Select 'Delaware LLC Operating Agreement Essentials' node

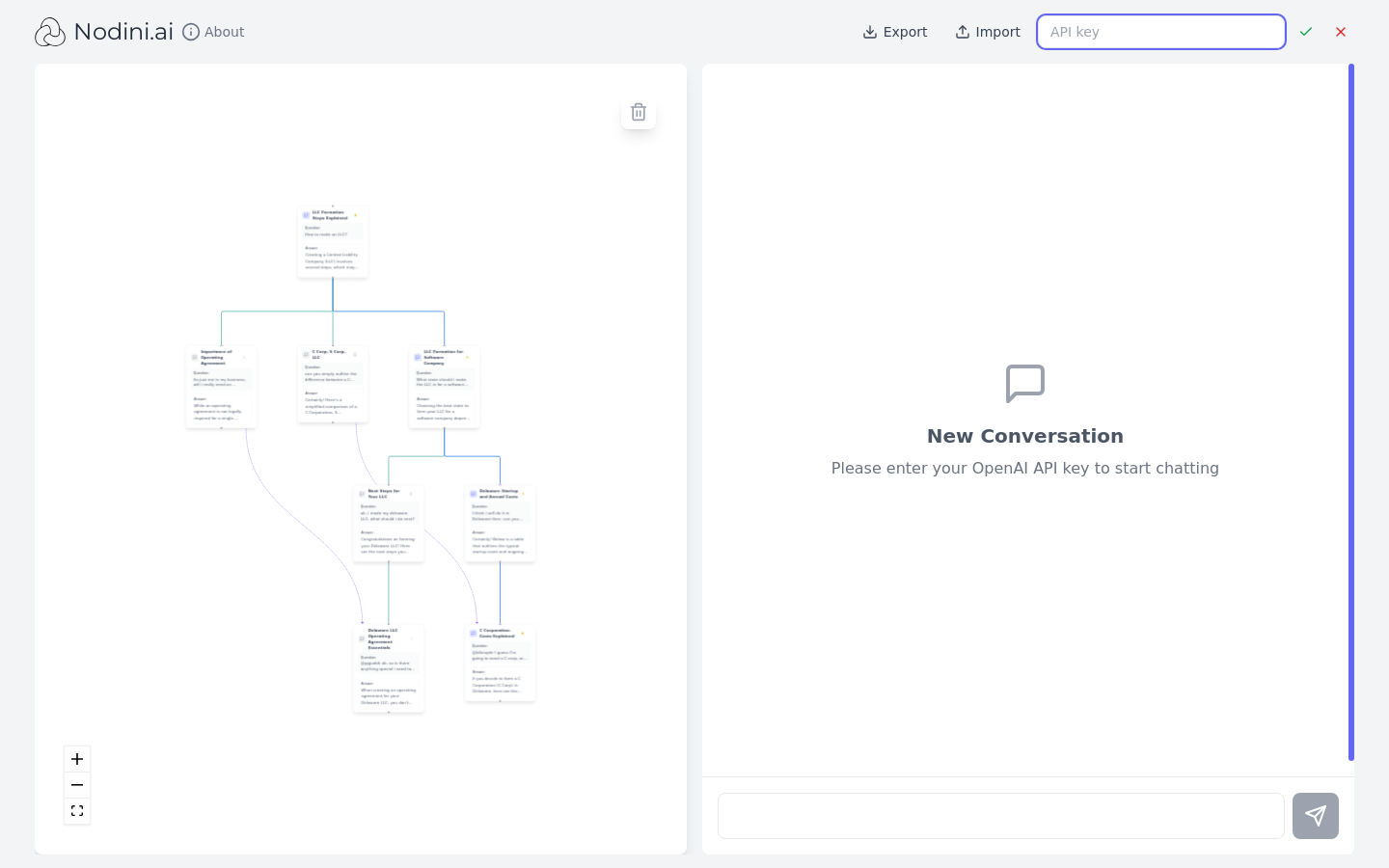coord(389,668)
